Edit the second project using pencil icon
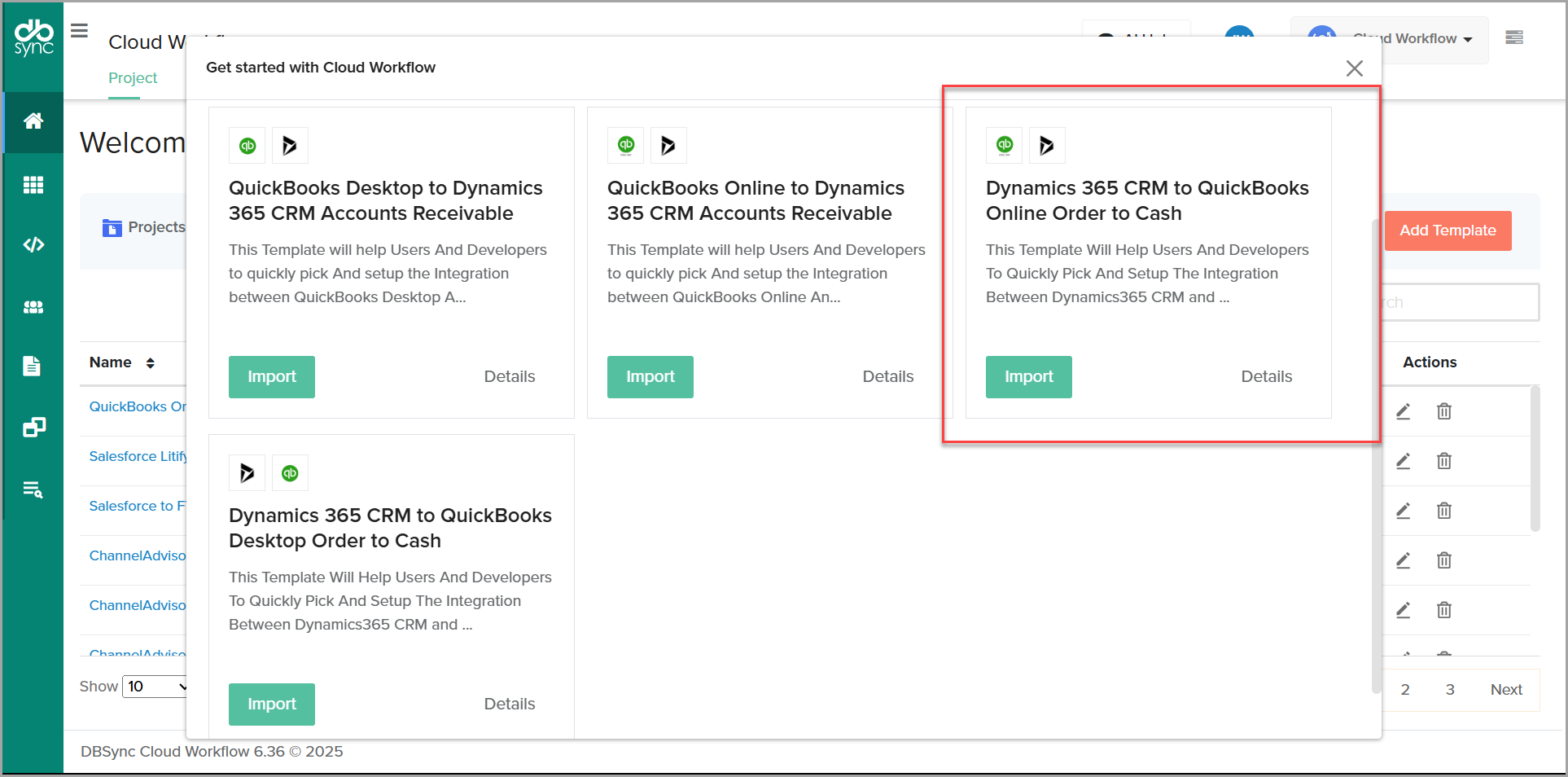The width and height of the screenshot is (1568, 777). pyautogui.click(x=1403, y=461)
